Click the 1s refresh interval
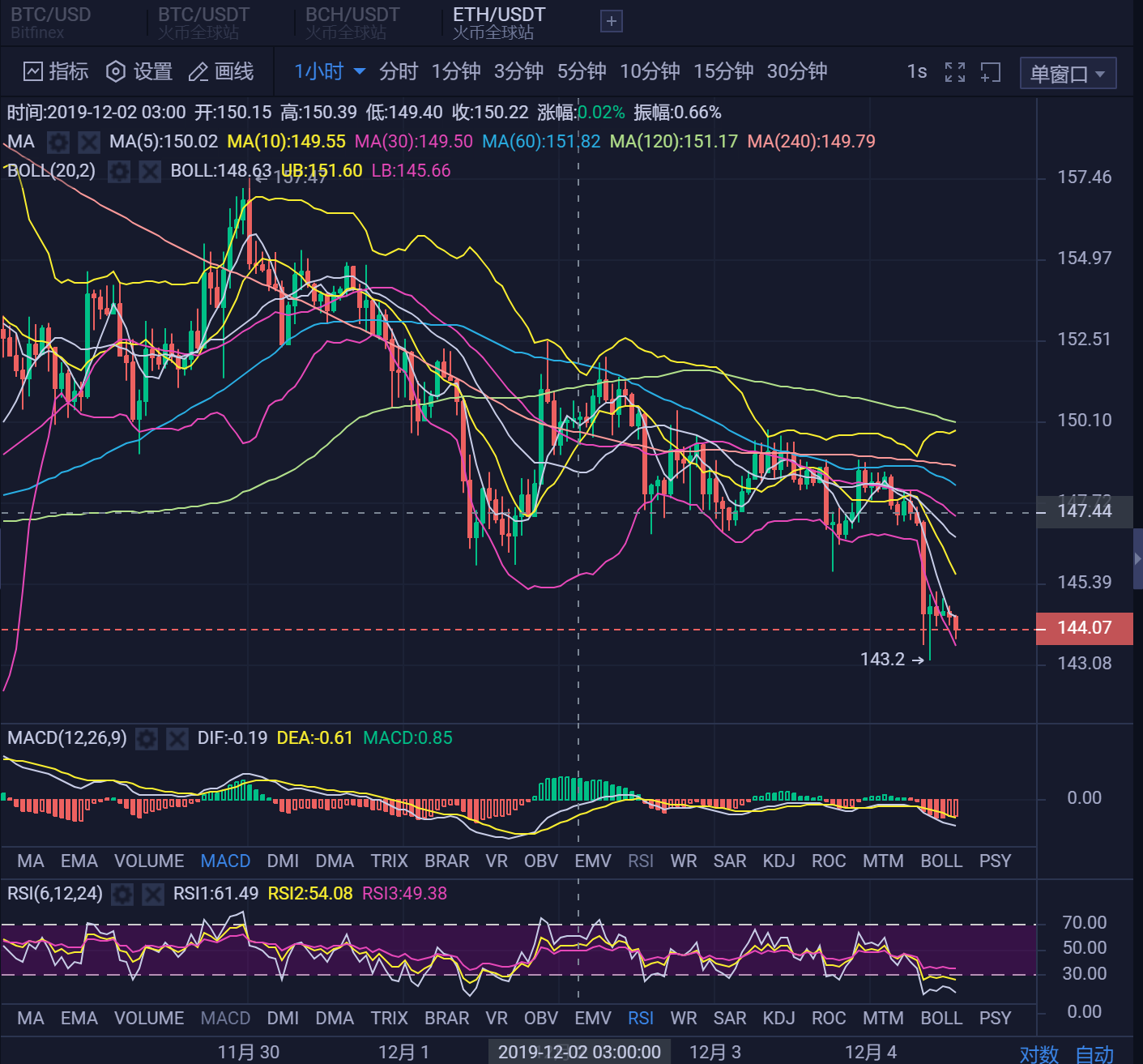Viewport: 1143px width, 1064px height. (917, 72)
